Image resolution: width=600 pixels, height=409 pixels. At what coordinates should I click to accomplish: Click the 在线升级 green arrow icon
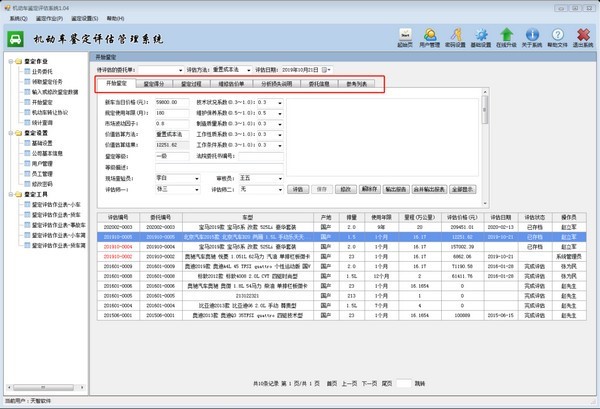[x=507, y=35]
